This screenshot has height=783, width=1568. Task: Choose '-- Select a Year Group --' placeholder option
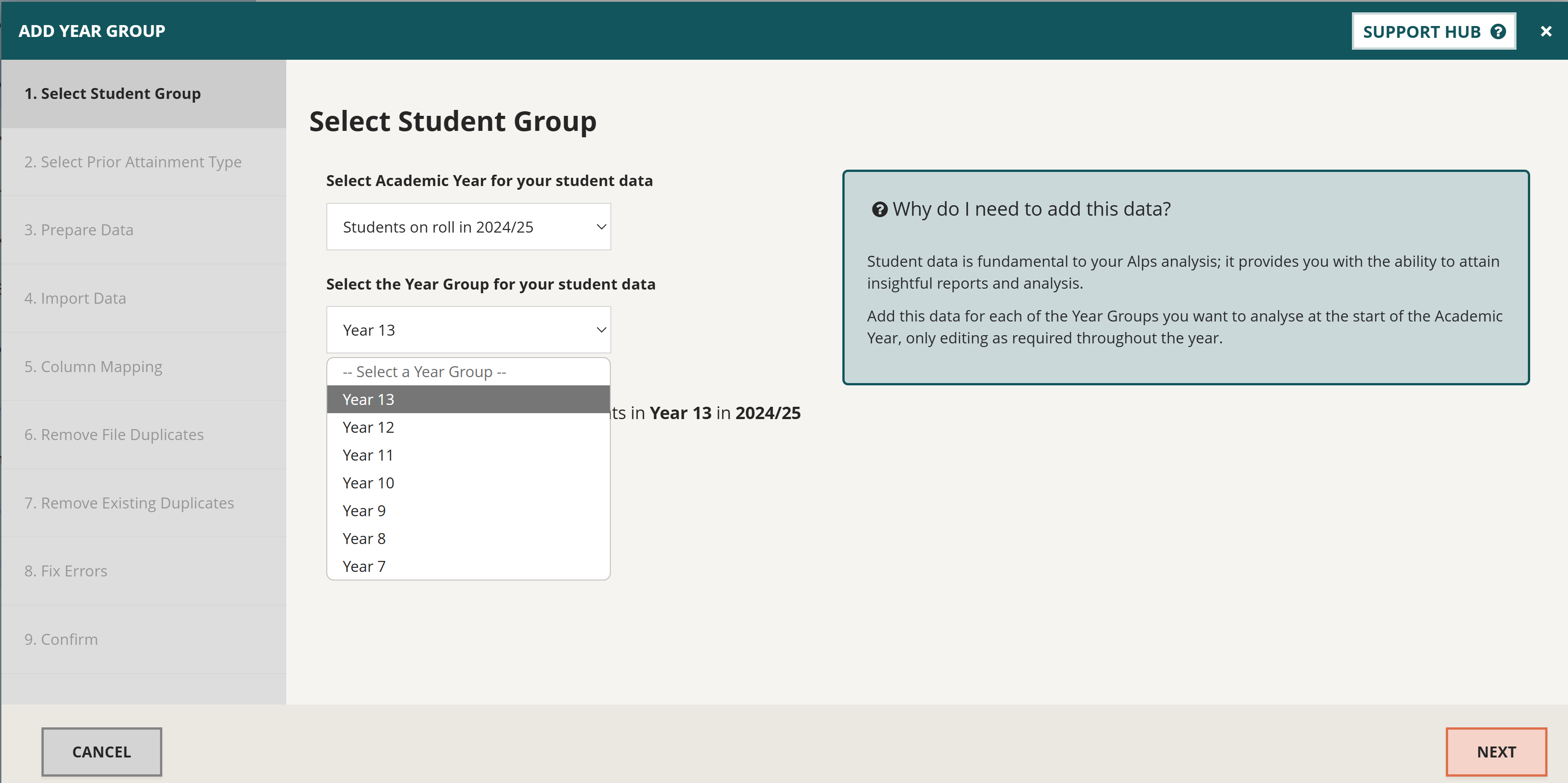tap(468, 371)
